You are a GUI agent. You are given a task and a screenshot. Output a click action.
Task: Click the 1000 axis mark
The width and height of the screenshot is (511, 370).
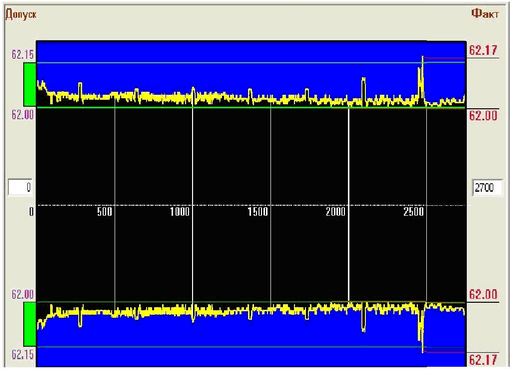pos(180,212)
